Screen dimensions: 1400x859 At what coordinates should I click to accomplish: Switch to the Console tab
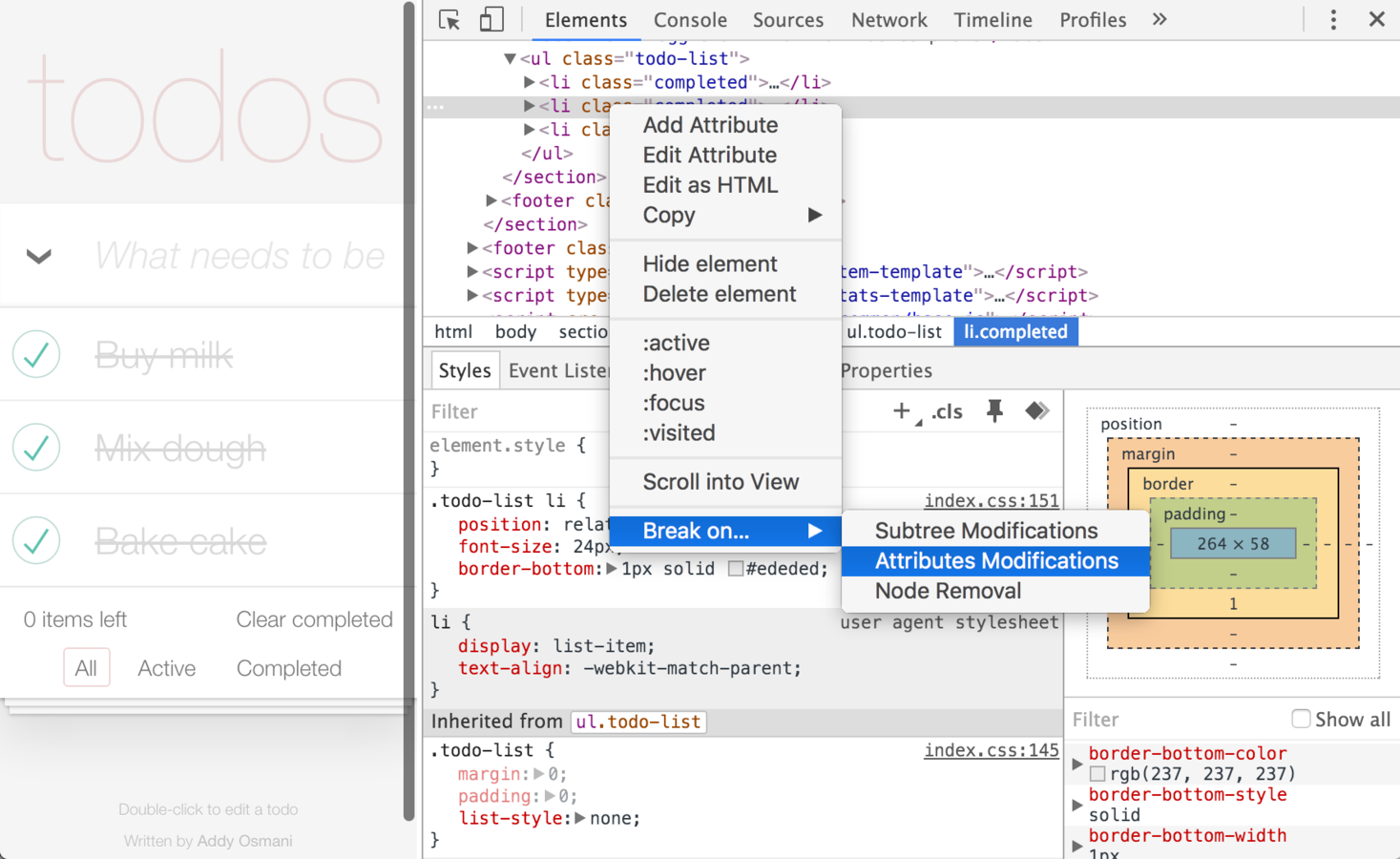point(690,20)
